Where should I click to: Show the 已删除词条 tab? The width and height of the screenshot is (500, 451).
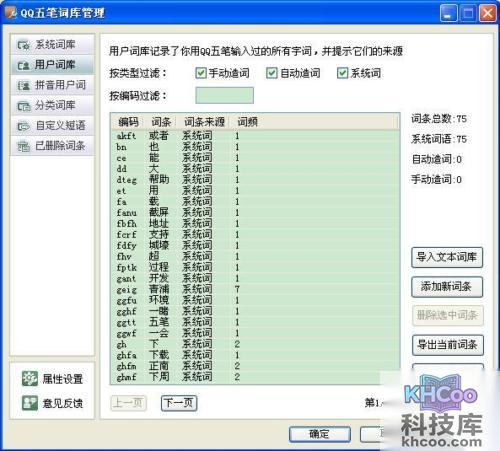[x=52, y=146]
